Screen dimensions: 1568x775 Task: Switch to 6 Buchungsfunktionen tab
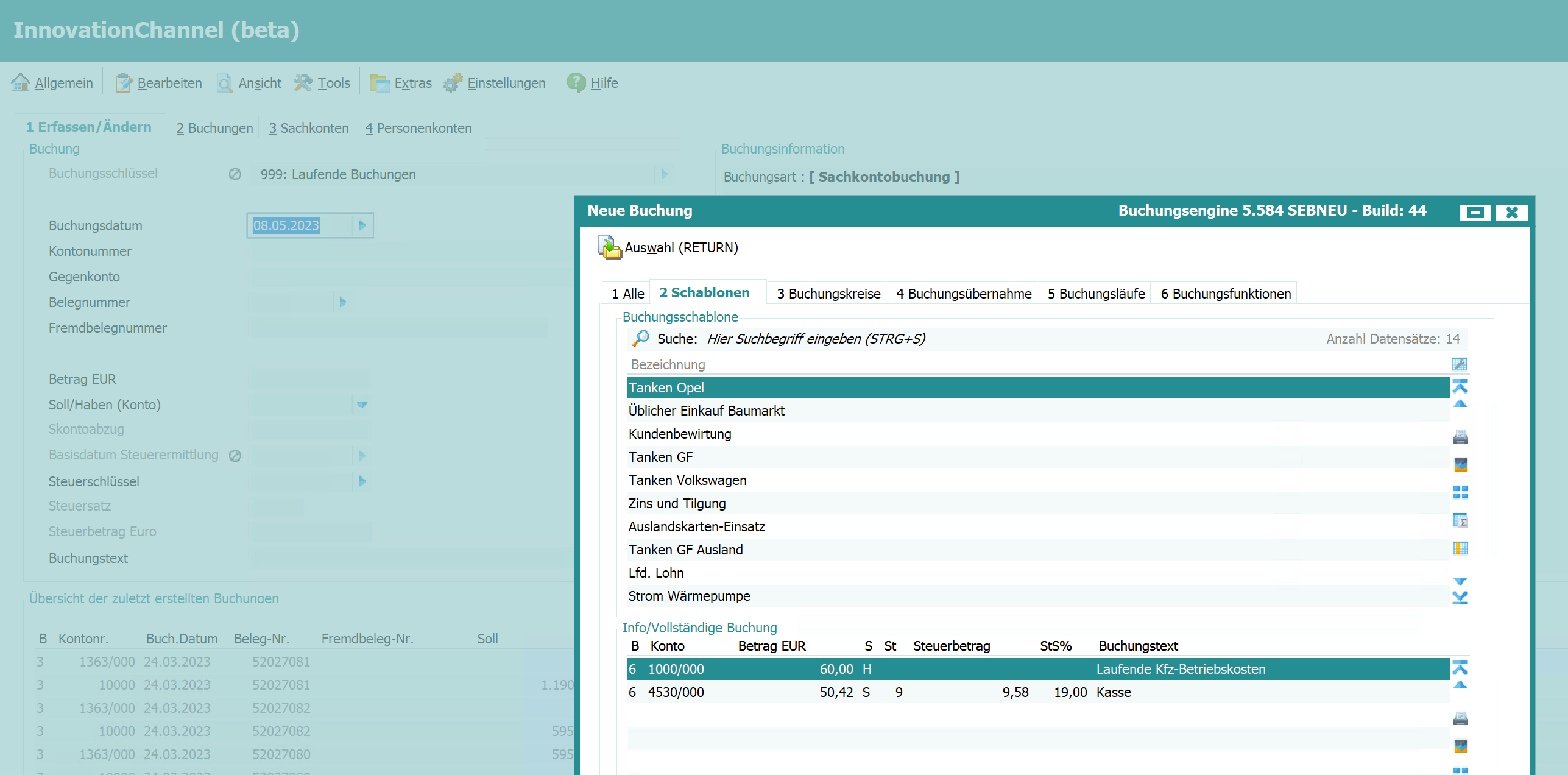[x=1225, y=294]
